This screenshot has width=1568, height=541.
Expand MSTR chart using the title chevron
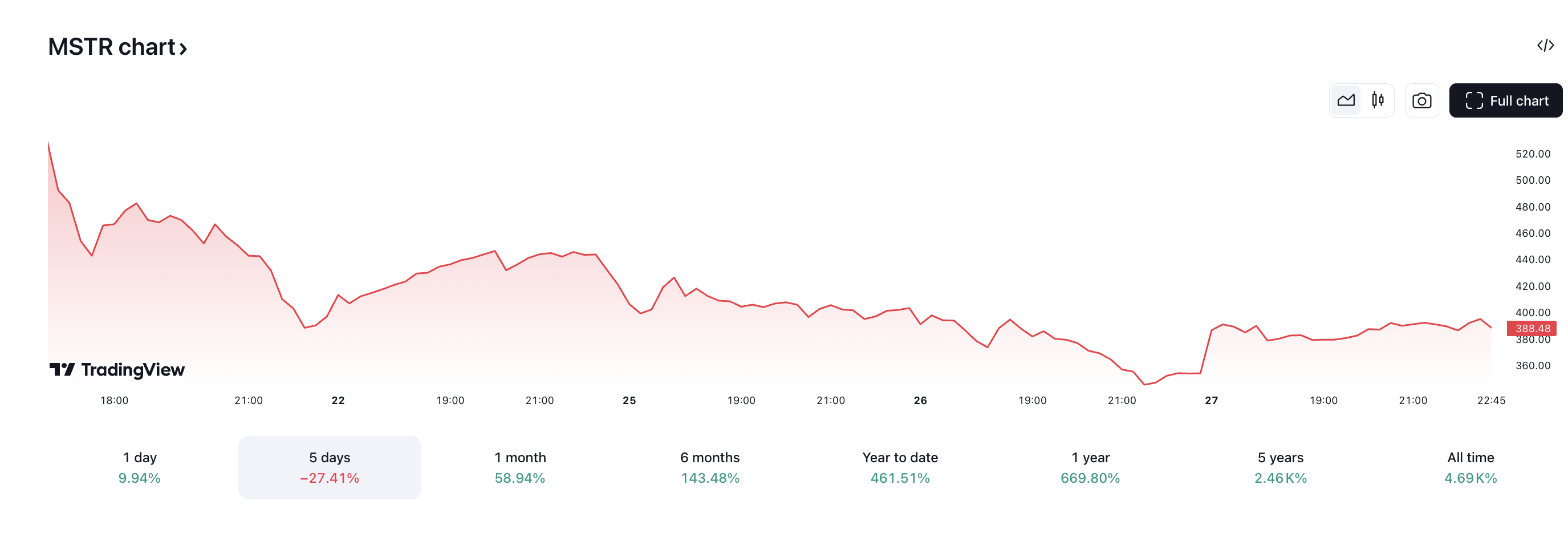tap(184, 47)
